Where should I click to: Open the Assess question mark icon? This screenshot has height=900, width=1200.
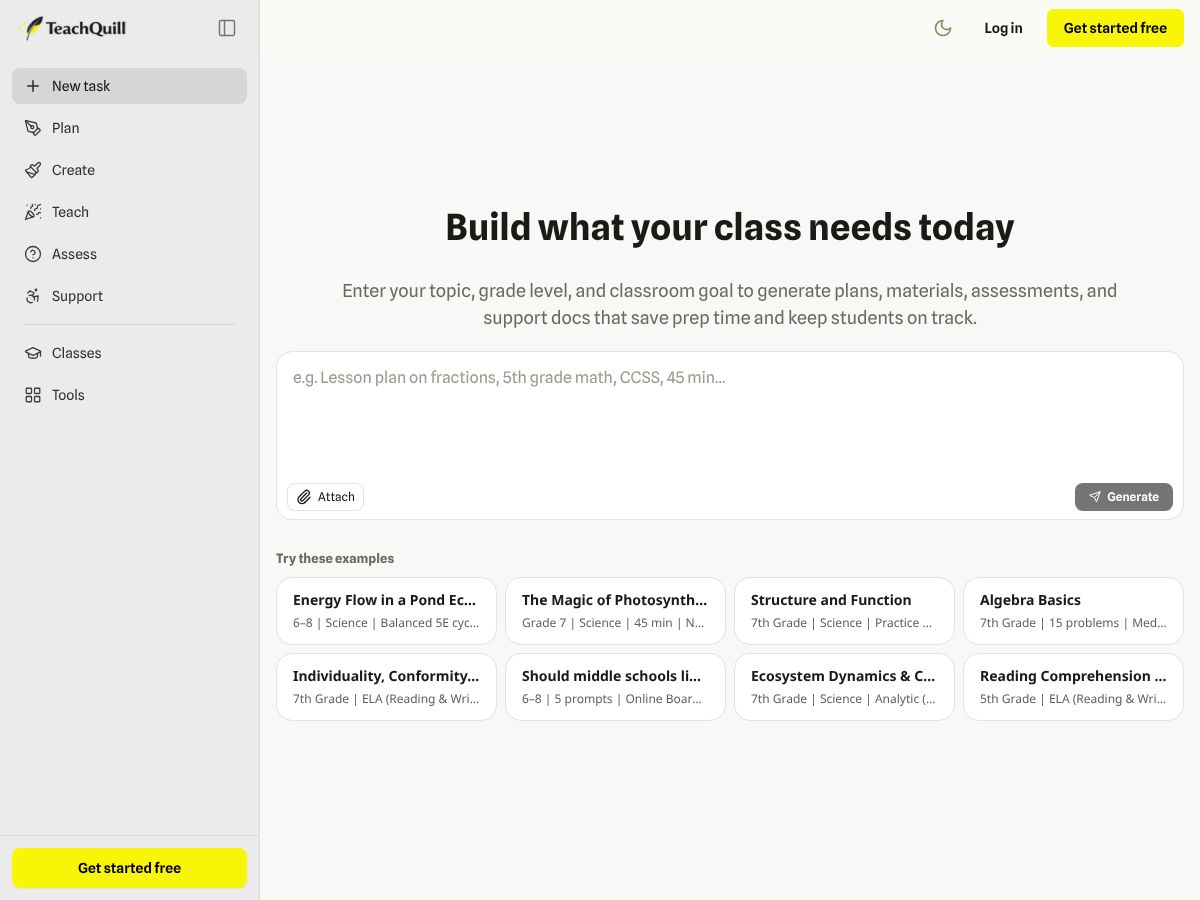(x=33, y=254)
